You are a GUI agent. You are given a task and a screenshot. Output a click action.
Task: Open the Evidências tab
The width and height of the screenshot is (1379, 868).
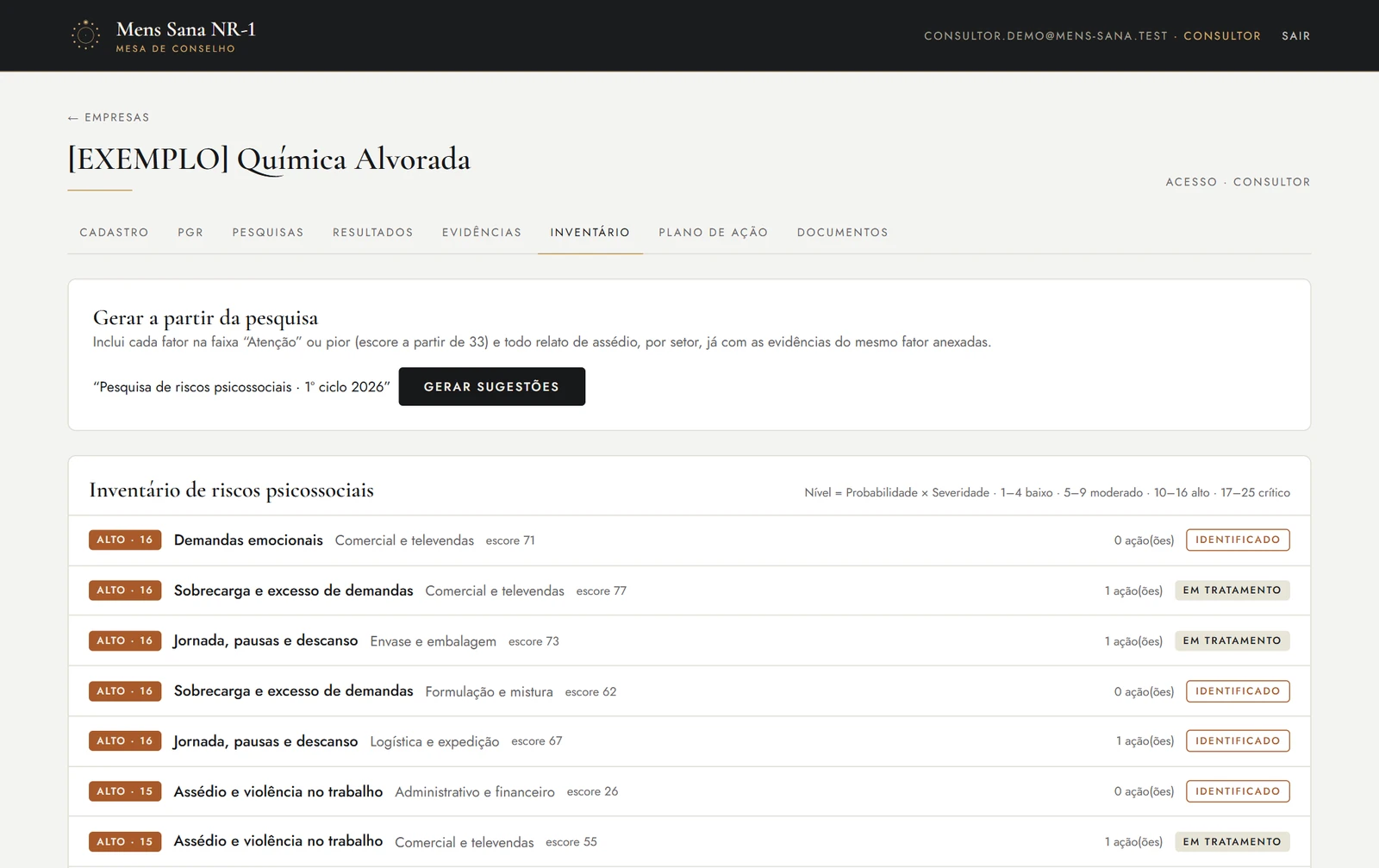point(482,233)
